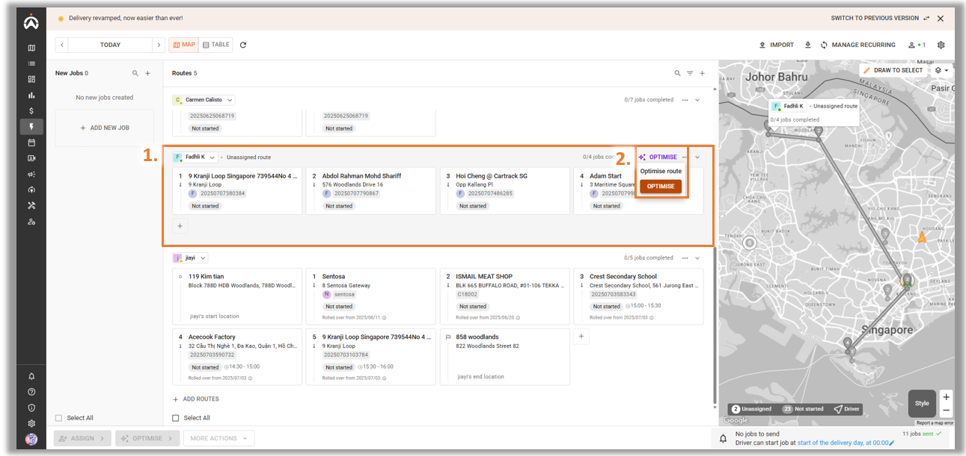Open the calendar icon in sidebar
The width and height of the screenshot is (966, 456).
(31, 142)
